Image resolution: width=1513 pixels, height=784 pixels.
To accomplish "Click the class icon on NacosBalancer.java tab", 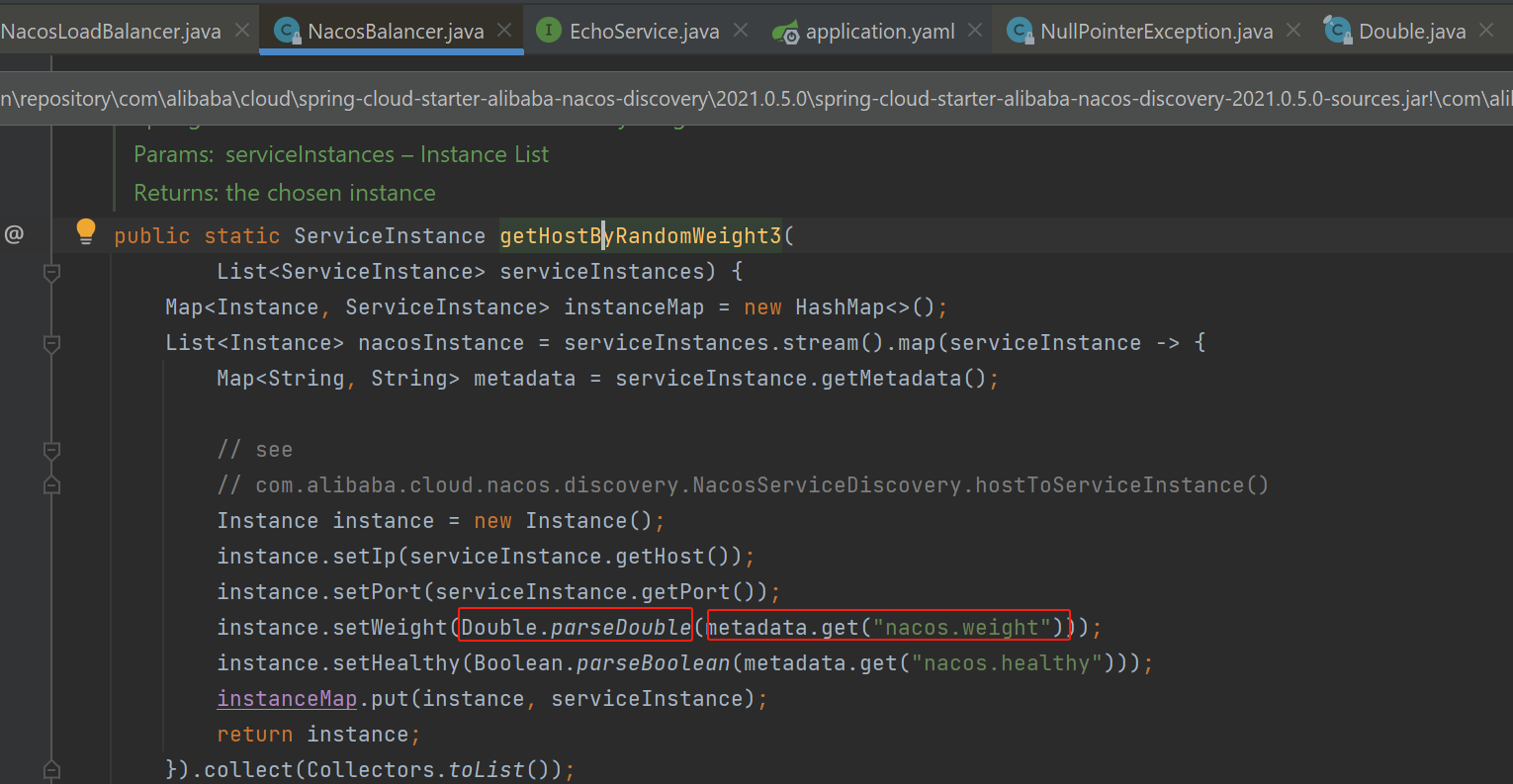I will [x=287, y=31].
